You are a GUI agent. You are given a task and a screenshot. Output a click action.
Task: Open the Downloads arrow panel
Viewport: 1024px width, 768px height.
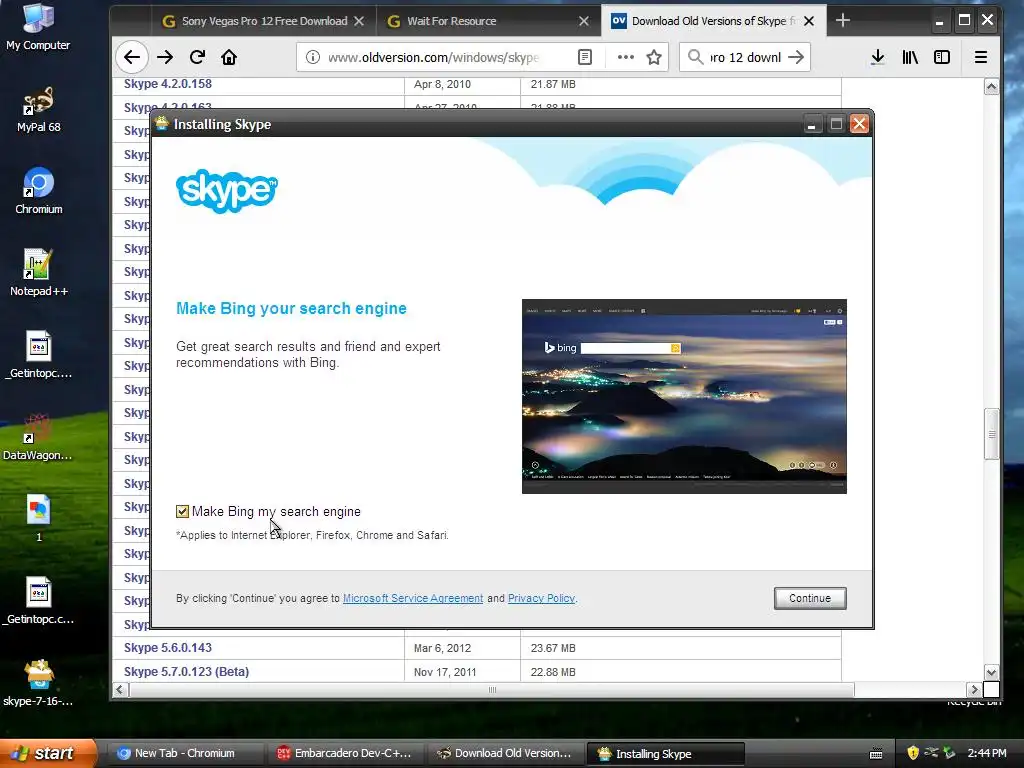pyautogui.click(x=878, y=57)
